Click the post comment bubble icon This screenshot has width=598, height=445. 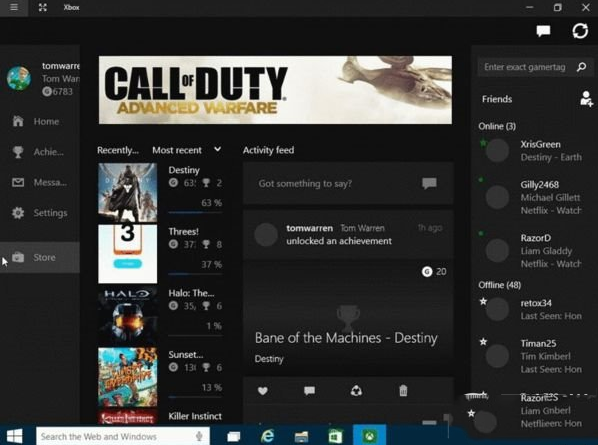click(x=429, y=183)
